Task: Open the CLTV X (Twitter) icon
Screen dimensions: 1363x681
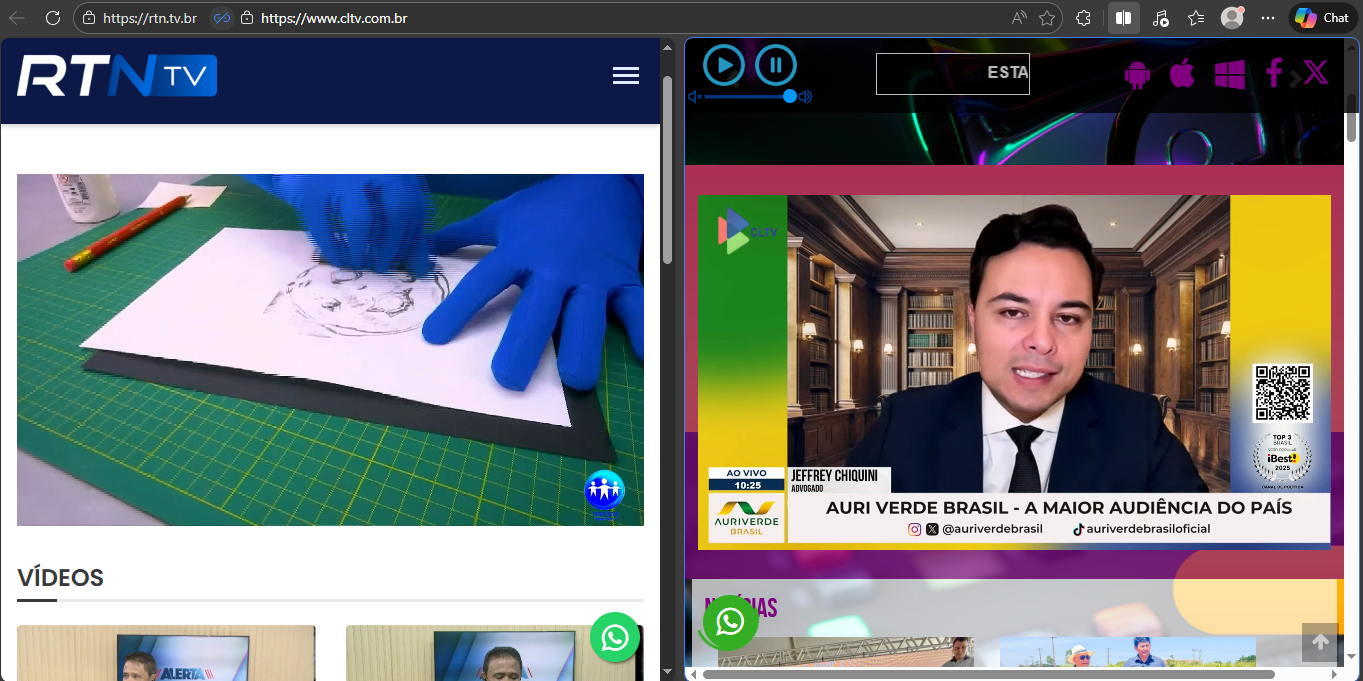Action: (x=1316, y=72)
